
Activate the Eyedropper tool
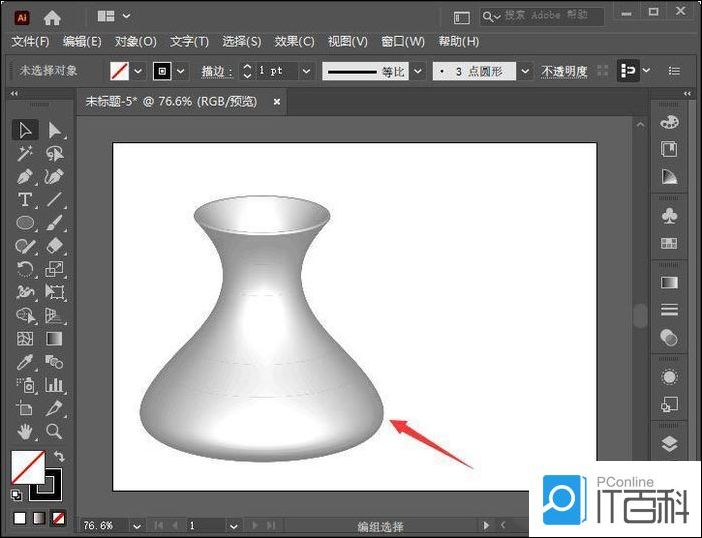(25, 362)
